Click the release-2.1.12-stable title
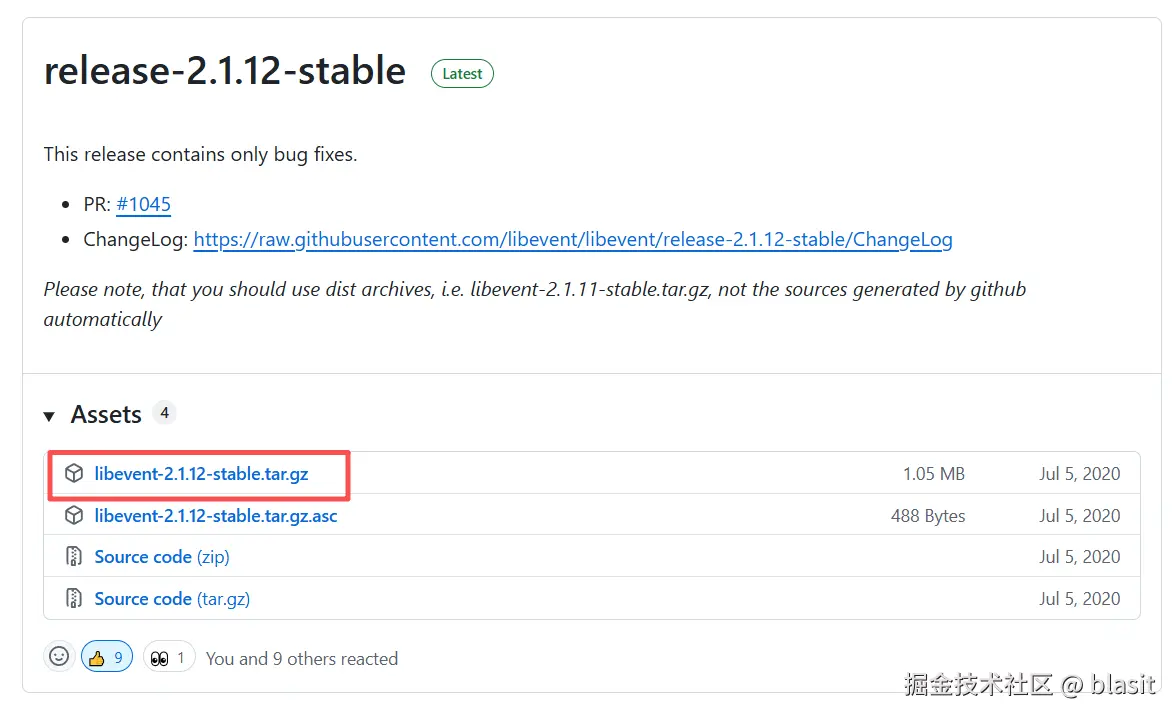 tap(225, 72)
